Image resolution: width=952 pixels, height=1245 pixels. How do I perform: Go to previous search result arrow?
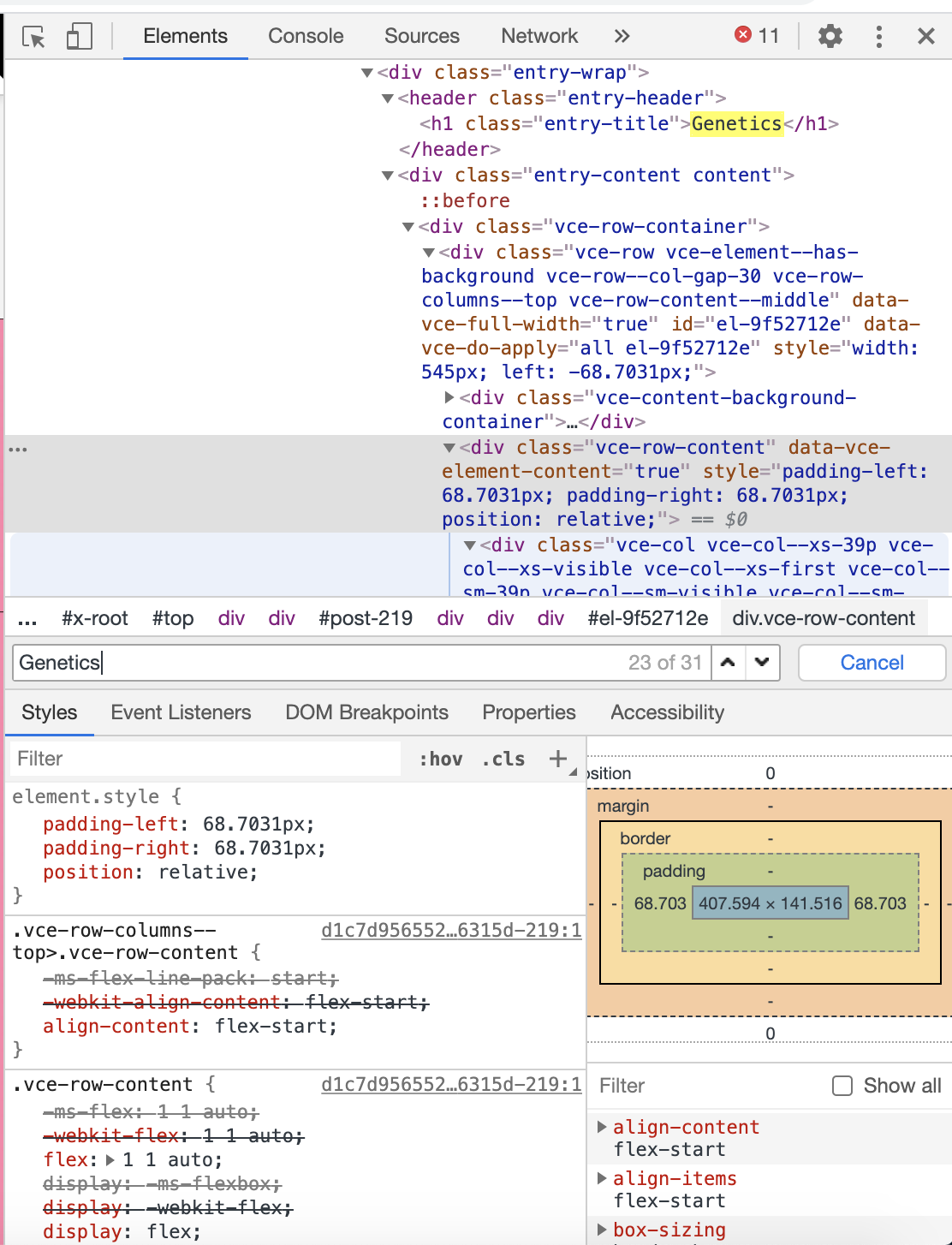(x=728, y=663)
